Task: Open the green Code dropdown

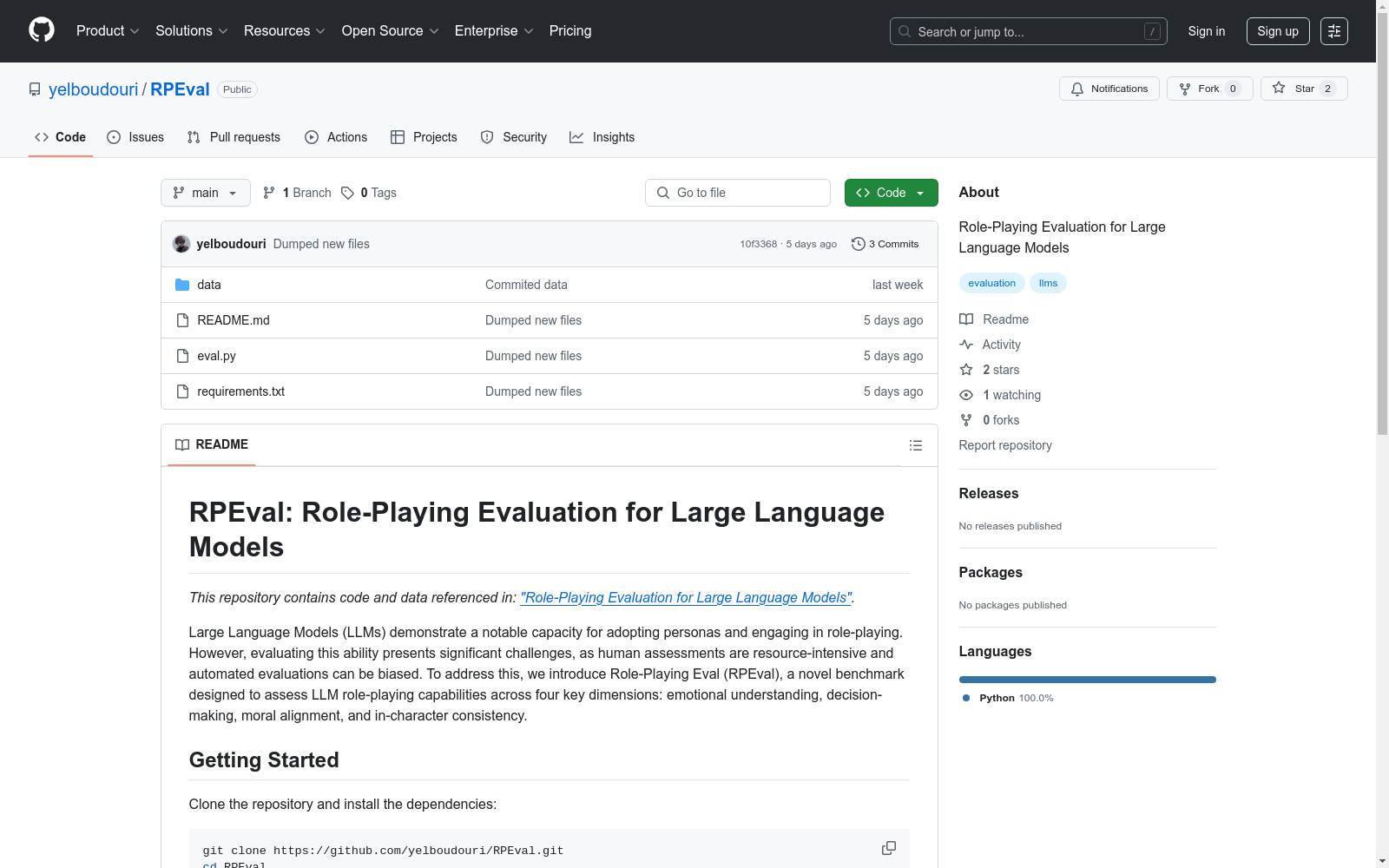Action: (x=891, y=193)
